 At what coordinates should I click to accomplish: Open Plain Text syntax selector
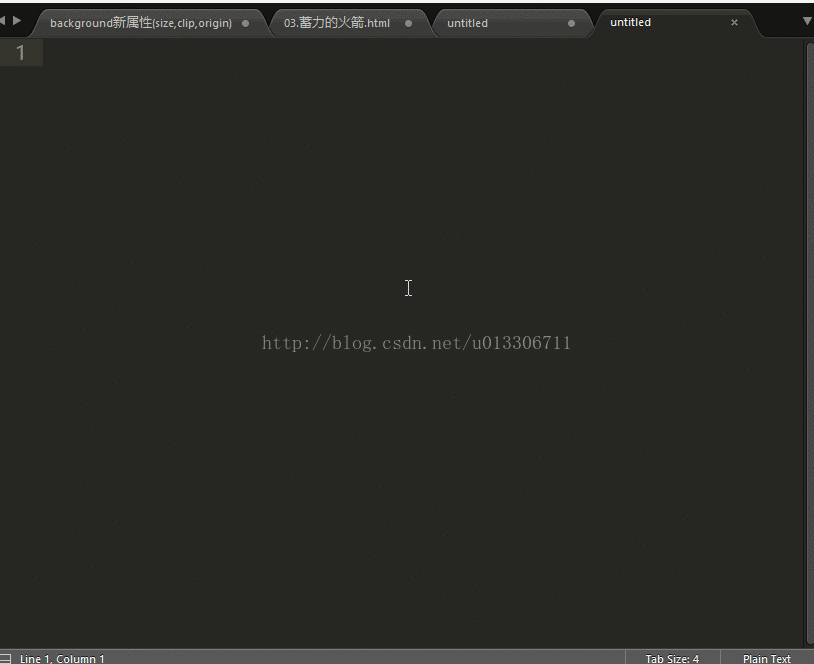pyautogui.click(x=766, y=658)
